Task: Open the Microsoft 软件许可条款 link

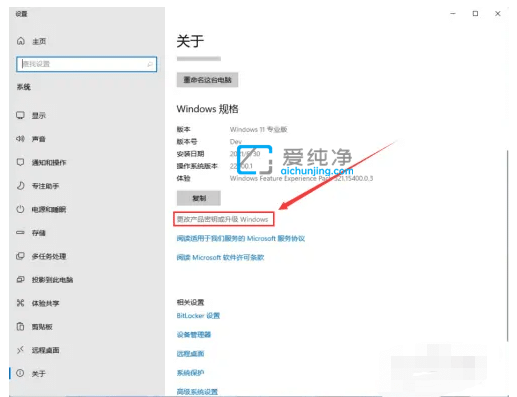Action: click(x=220, y=257)
